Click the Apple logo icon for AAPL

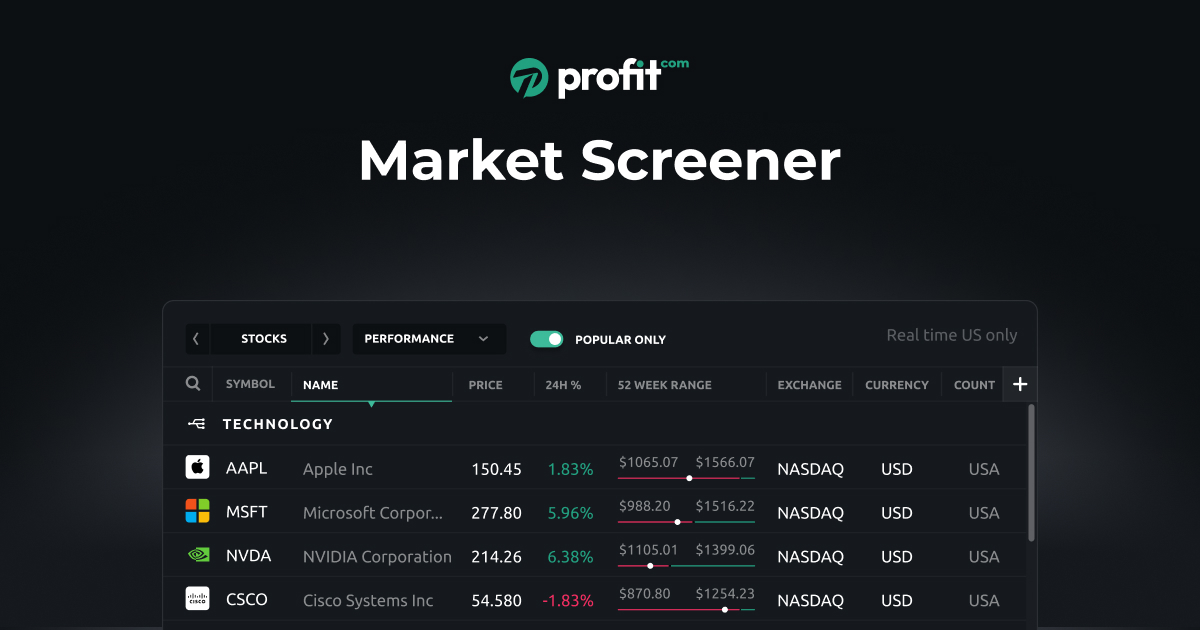(x=197, y=467)
